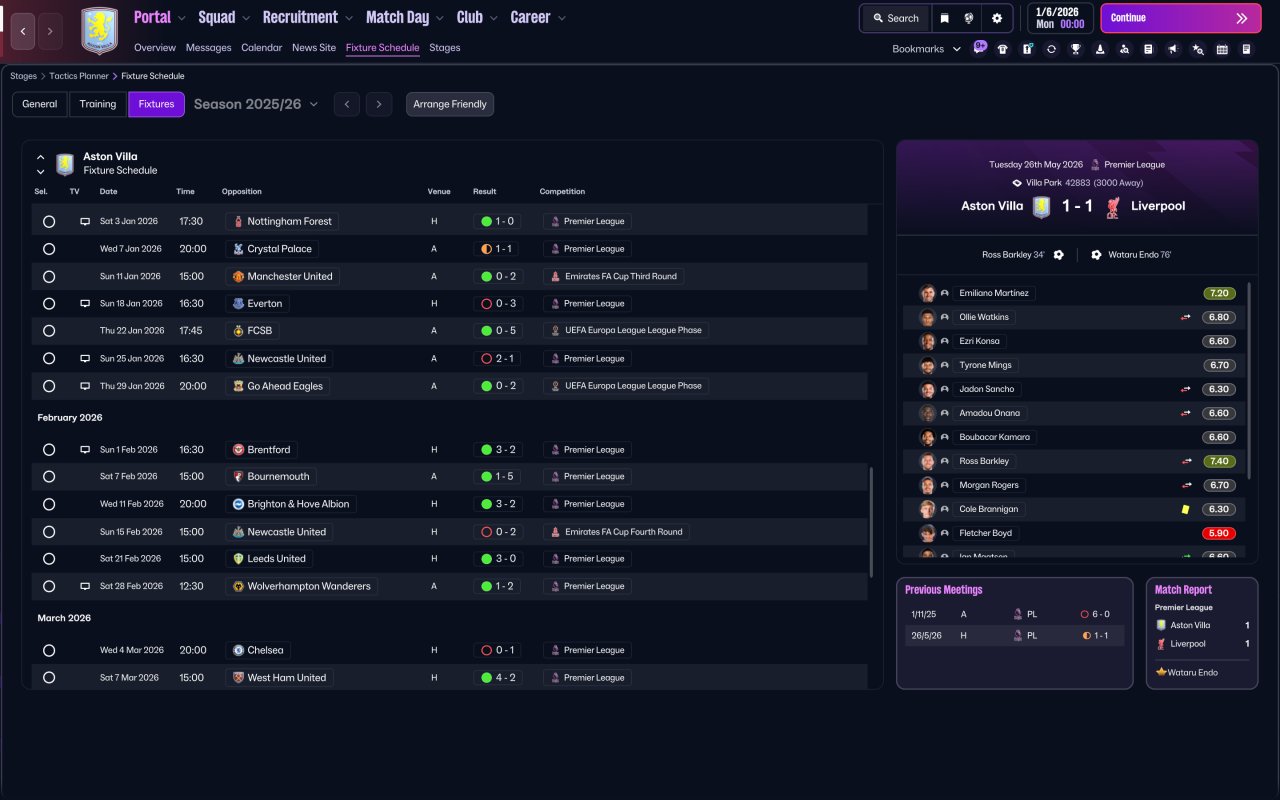Click the trophy icon in bookmarks bar

pyautogui.click(x=1076, y=49)
